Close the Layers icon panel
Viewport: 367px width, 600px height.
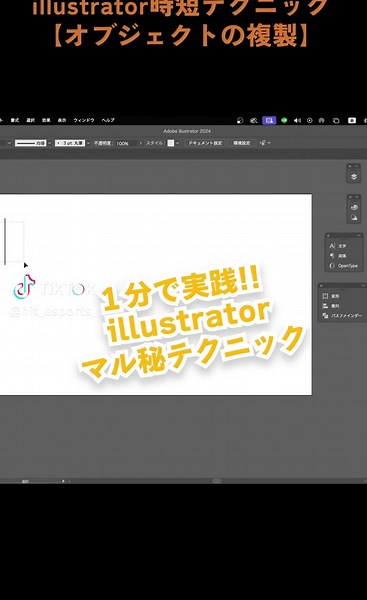350,166
